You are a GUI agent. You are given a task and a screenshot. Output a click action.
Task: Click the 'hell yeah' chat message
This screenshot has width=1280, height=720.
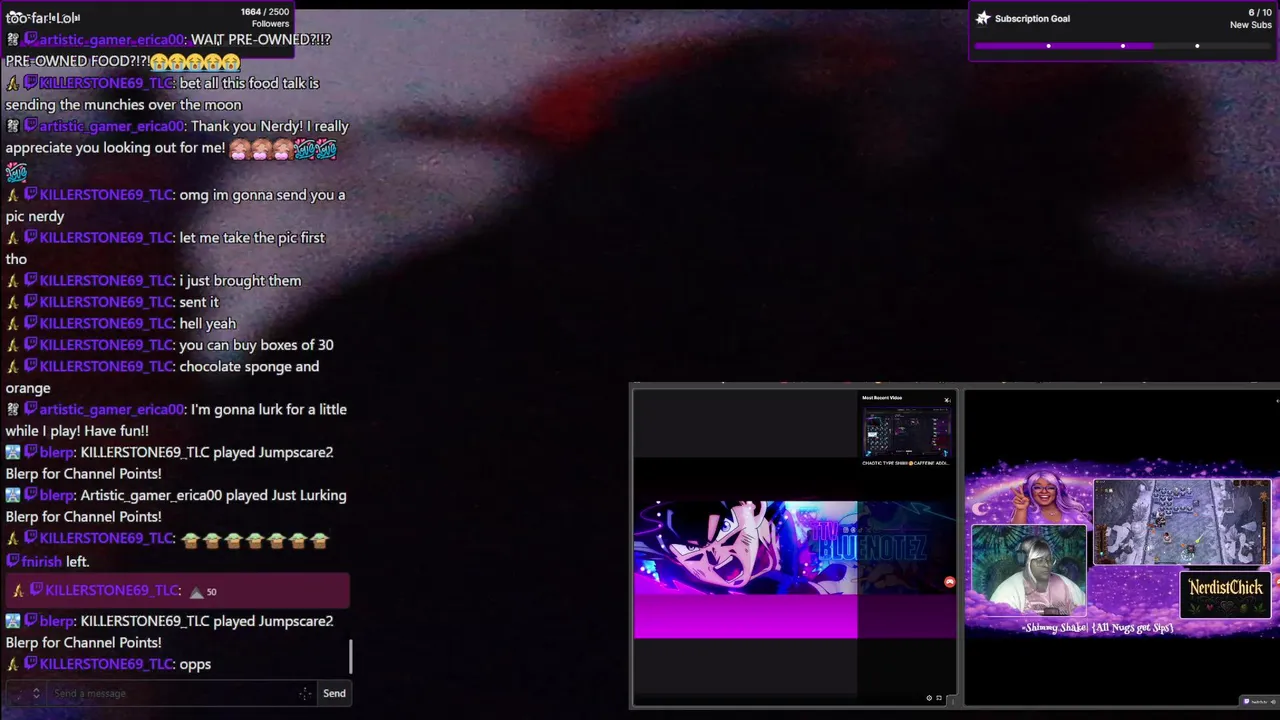tap(207, 323)
